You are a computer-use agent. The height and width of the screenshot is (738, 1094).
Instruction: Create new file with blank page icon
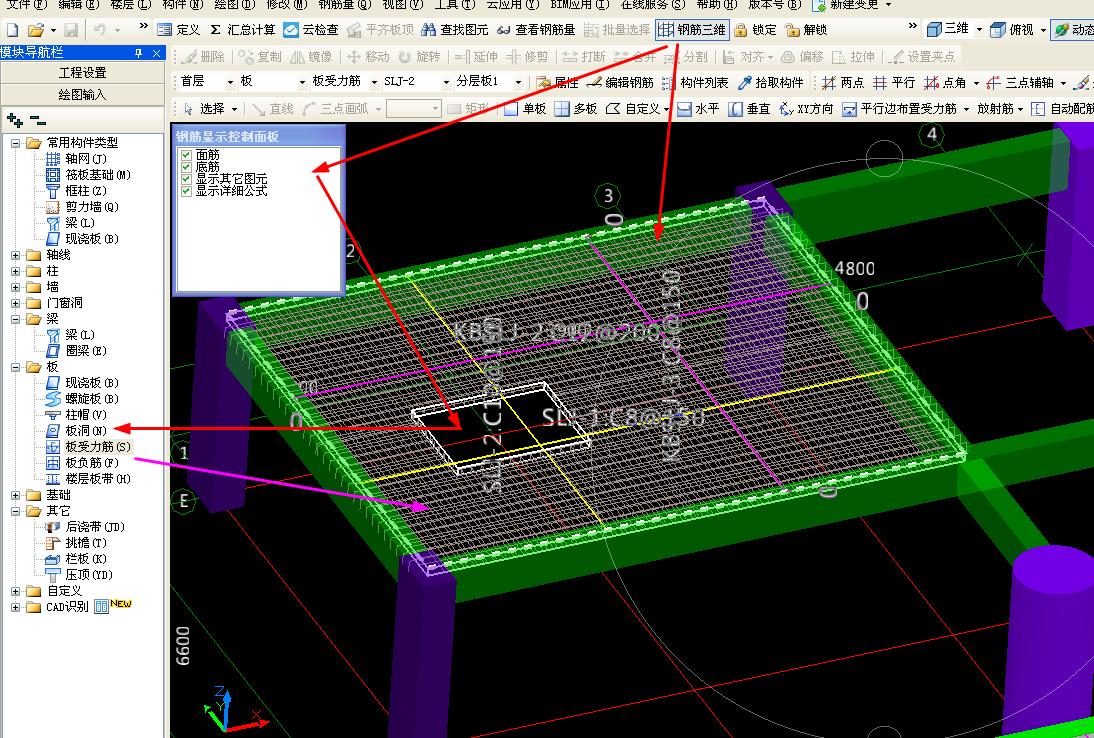[x=13, y=30]
